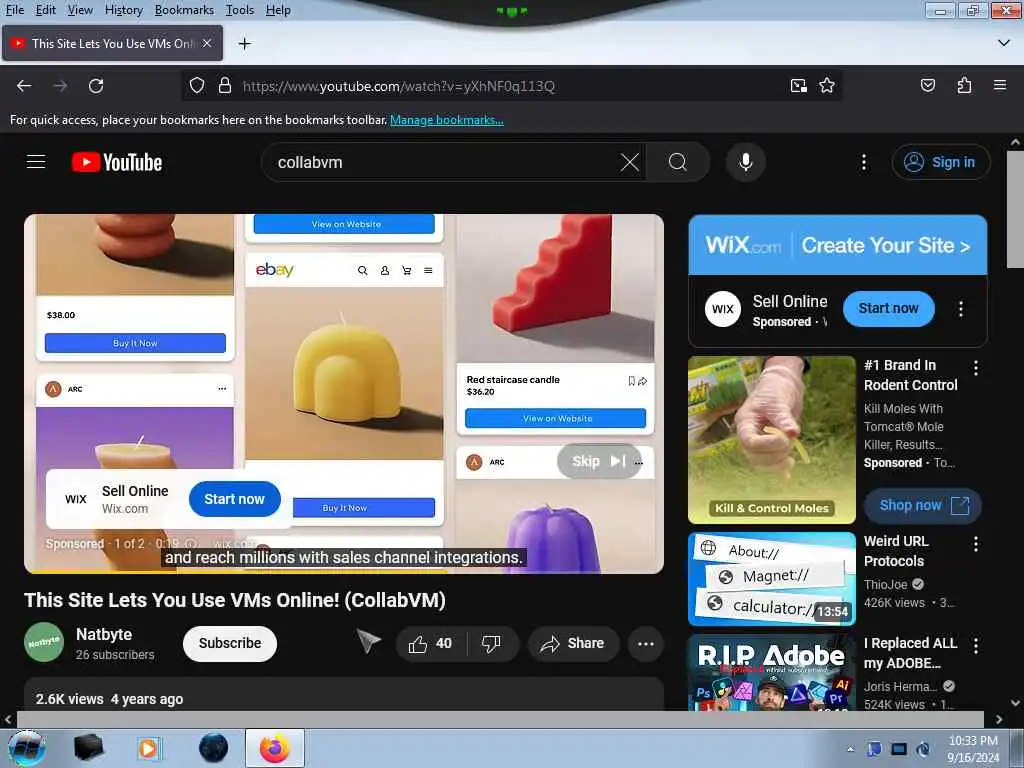
Task: Open more actions ellipsis under video
Action: tap(646, 644)
